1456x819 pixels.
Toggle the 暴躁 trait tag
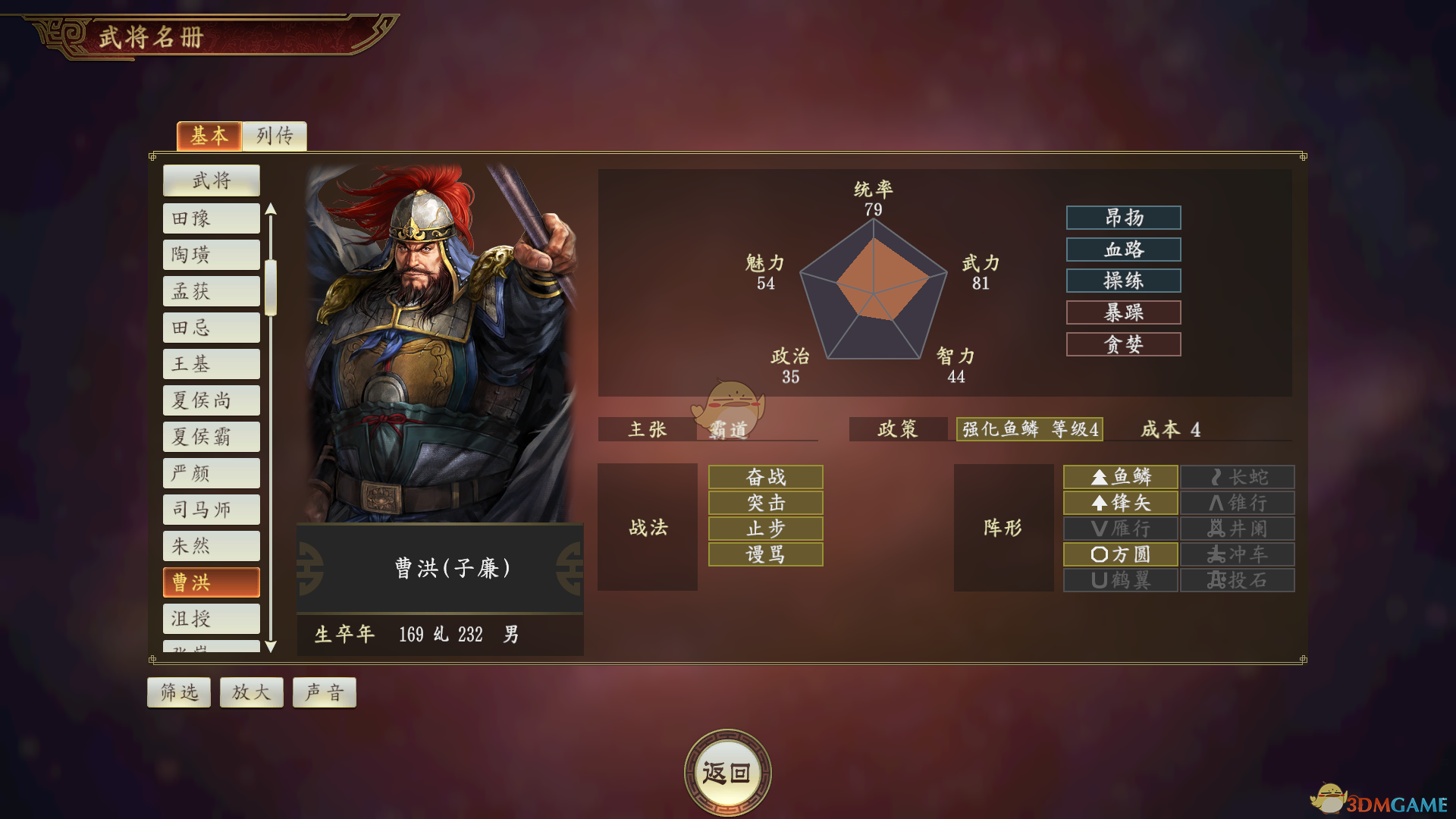click(x=1123, y=312)
